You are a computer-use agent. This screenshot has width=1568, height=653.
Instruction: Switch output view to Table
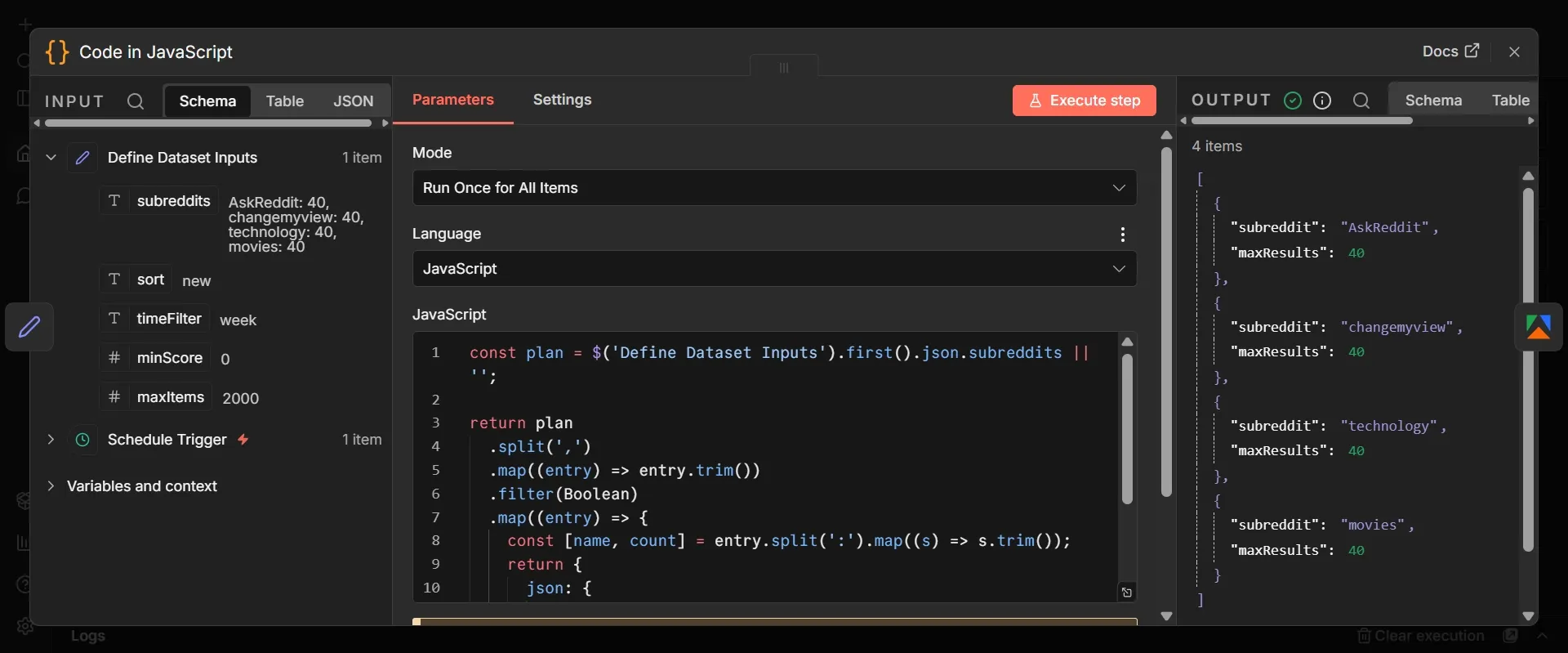tap(1510, 101)
